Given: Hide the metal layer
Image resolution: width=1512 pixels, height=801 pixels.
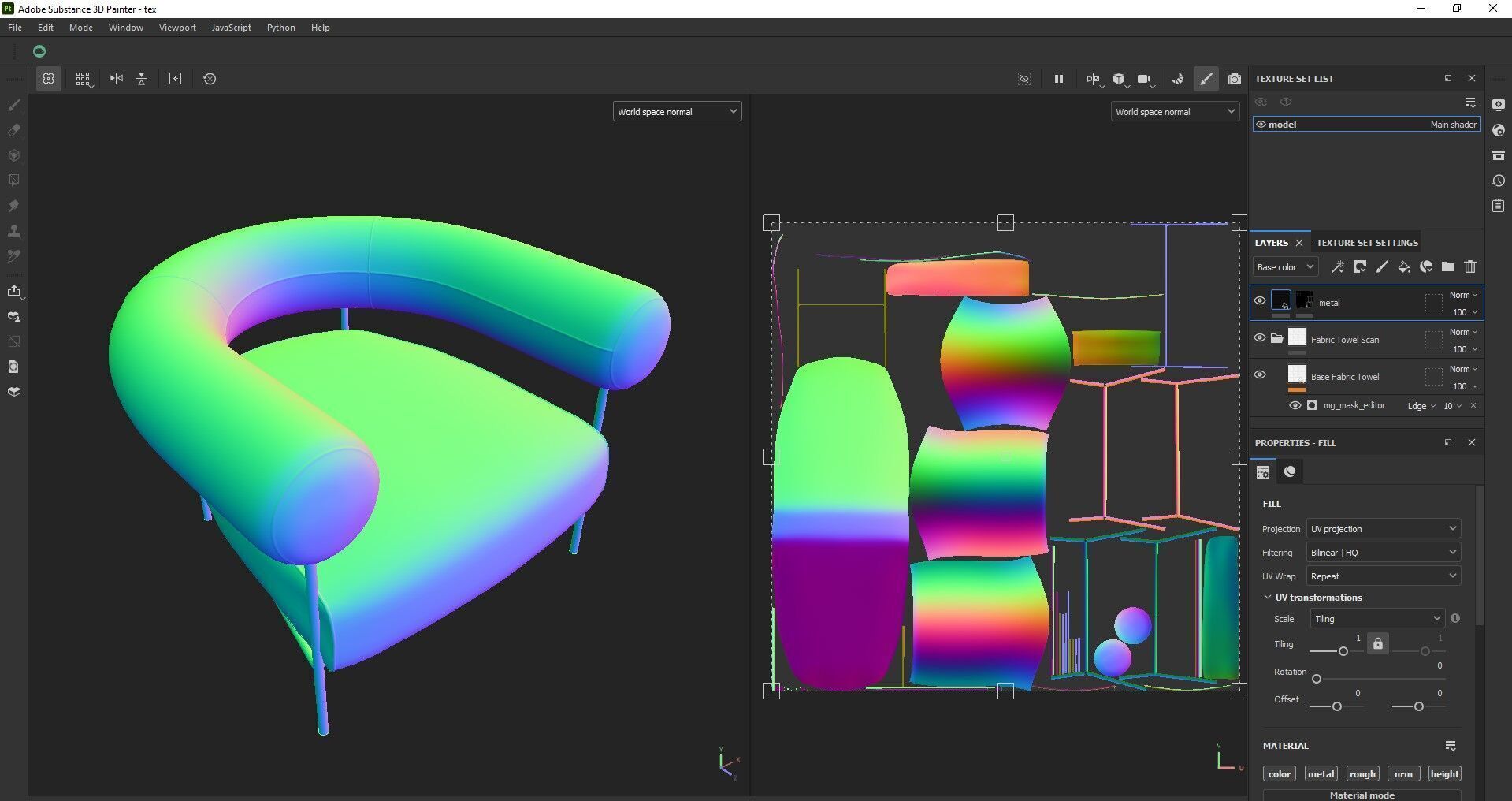Looking at the screenshot, I should [1260, 300].
